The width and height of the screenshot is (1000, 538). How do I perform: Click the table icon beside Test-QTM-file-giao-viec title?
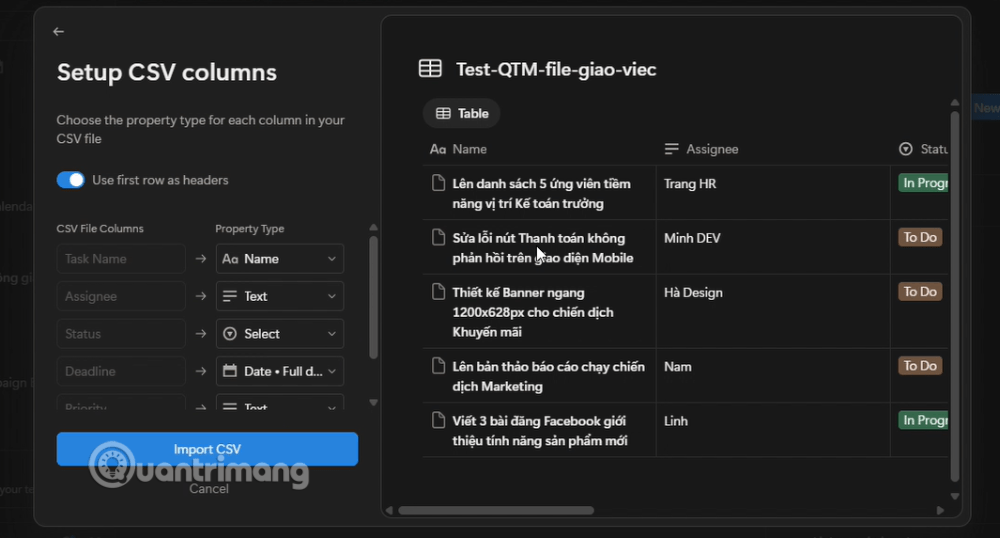430,68
